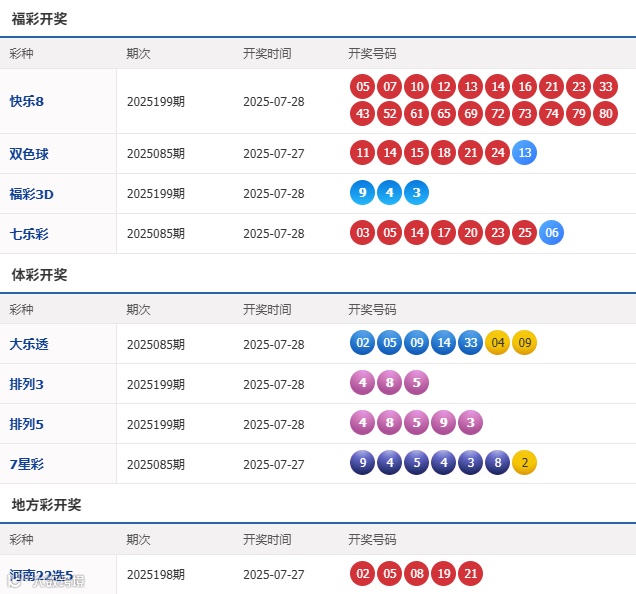Click issue 2025199期 in 福彩3D row
Image resolution: width=636 pixels, height=594 pixels.
coord(156,194)
